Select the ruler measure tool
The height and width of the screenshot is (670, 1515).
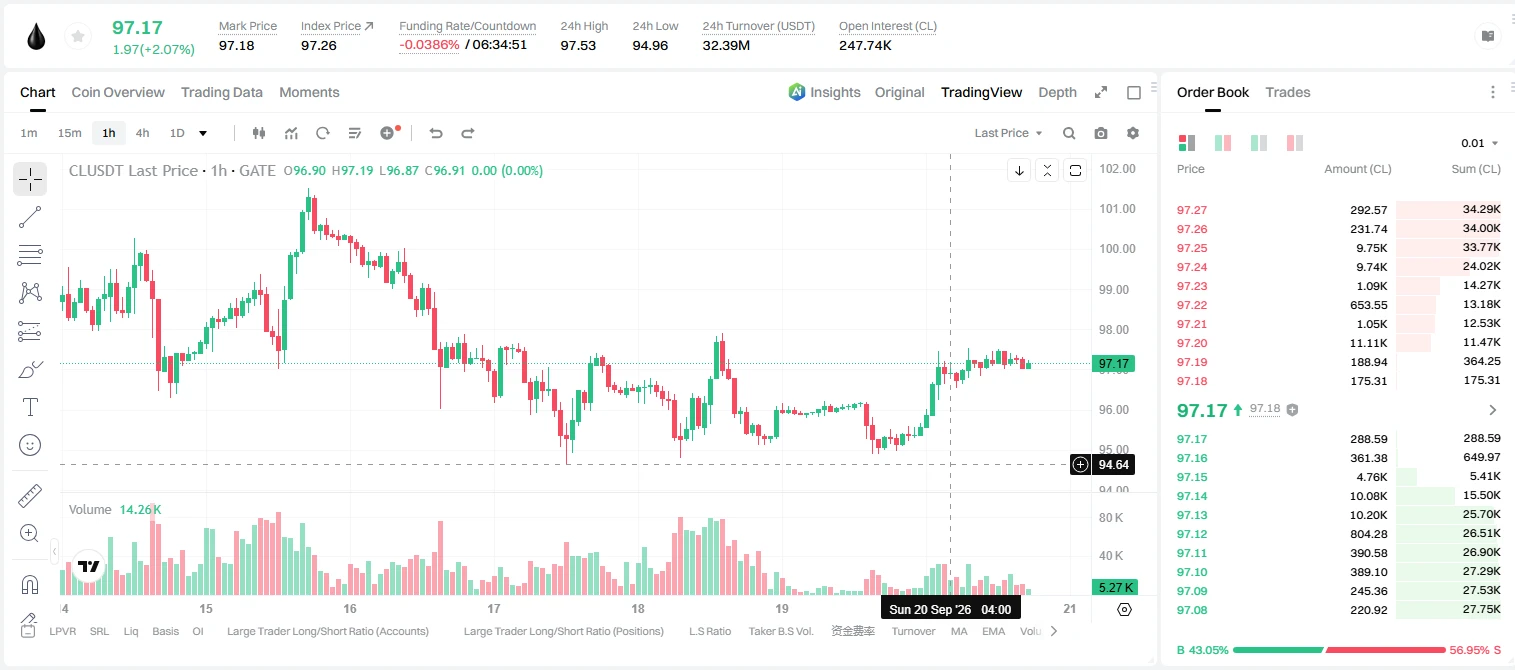click(x=30, y=496)
